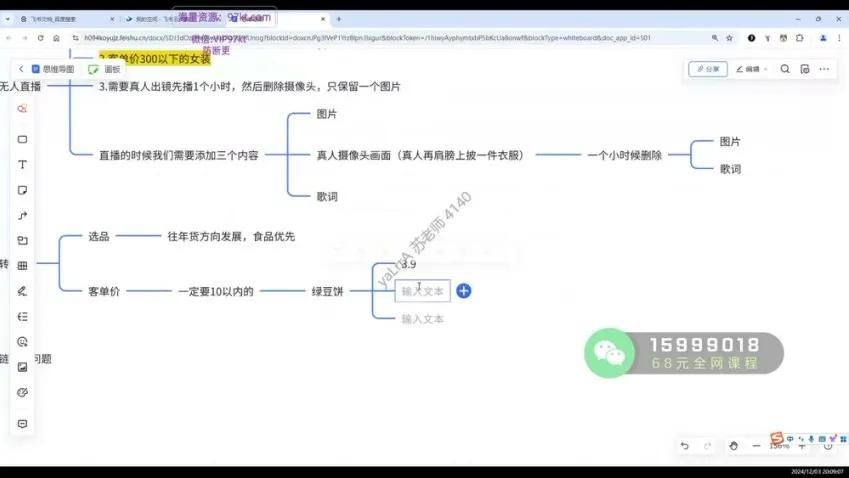Select the 绿豆饼 mind map node
The height and width of the screenshot is (478, 849).
click(x=327, y=291)
